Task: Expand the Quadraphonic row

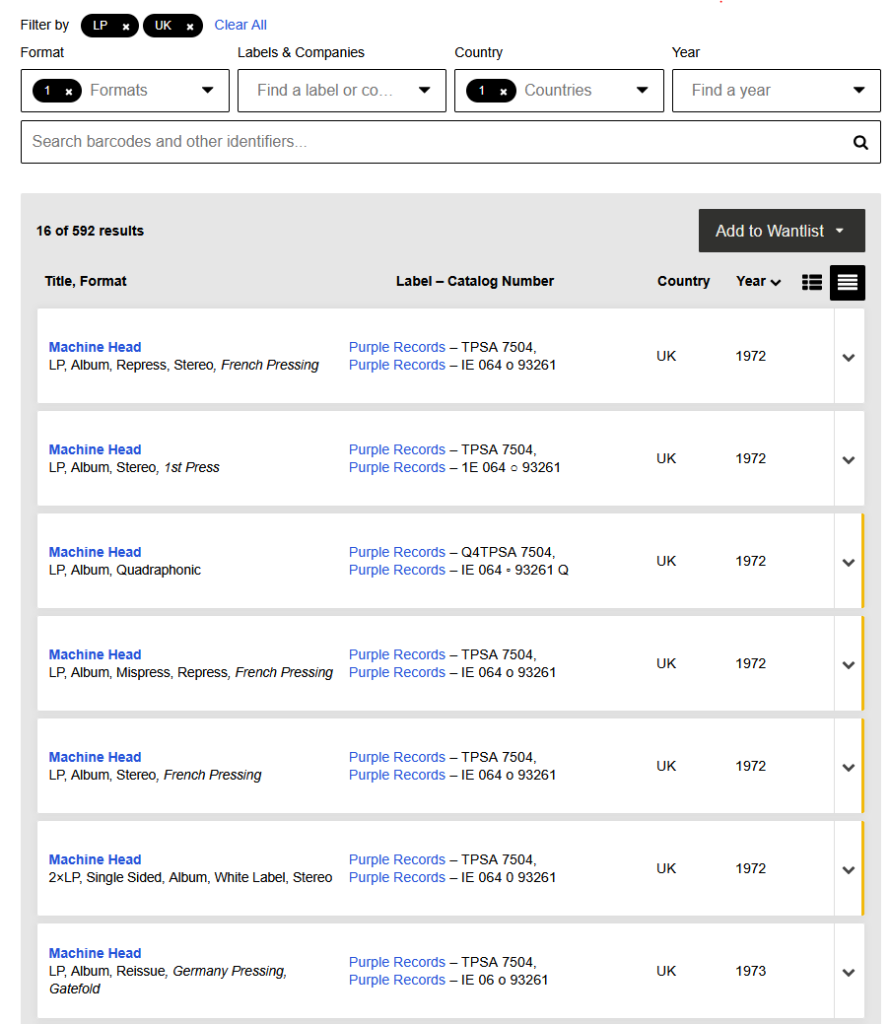Action: pyautogui.click(x=848, y=562)
